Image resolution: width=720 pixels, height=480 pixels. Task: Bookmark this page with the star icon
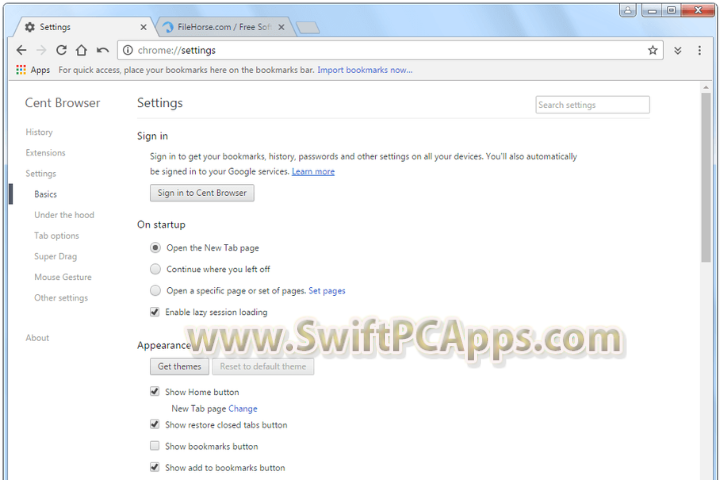[x=652, y=50]
